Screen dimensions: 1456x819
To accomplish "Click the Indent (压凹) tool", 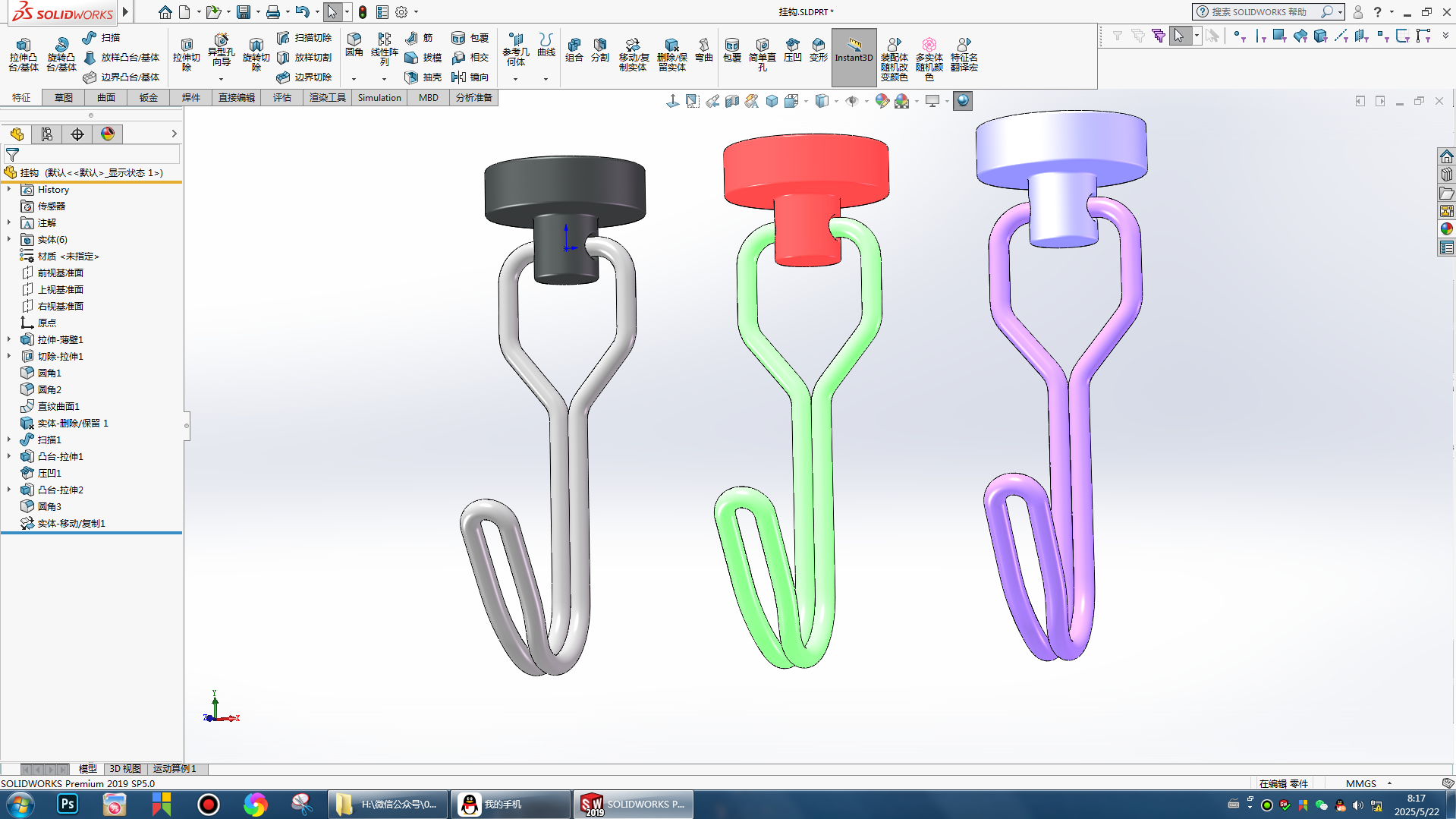I will coord(793,50).
